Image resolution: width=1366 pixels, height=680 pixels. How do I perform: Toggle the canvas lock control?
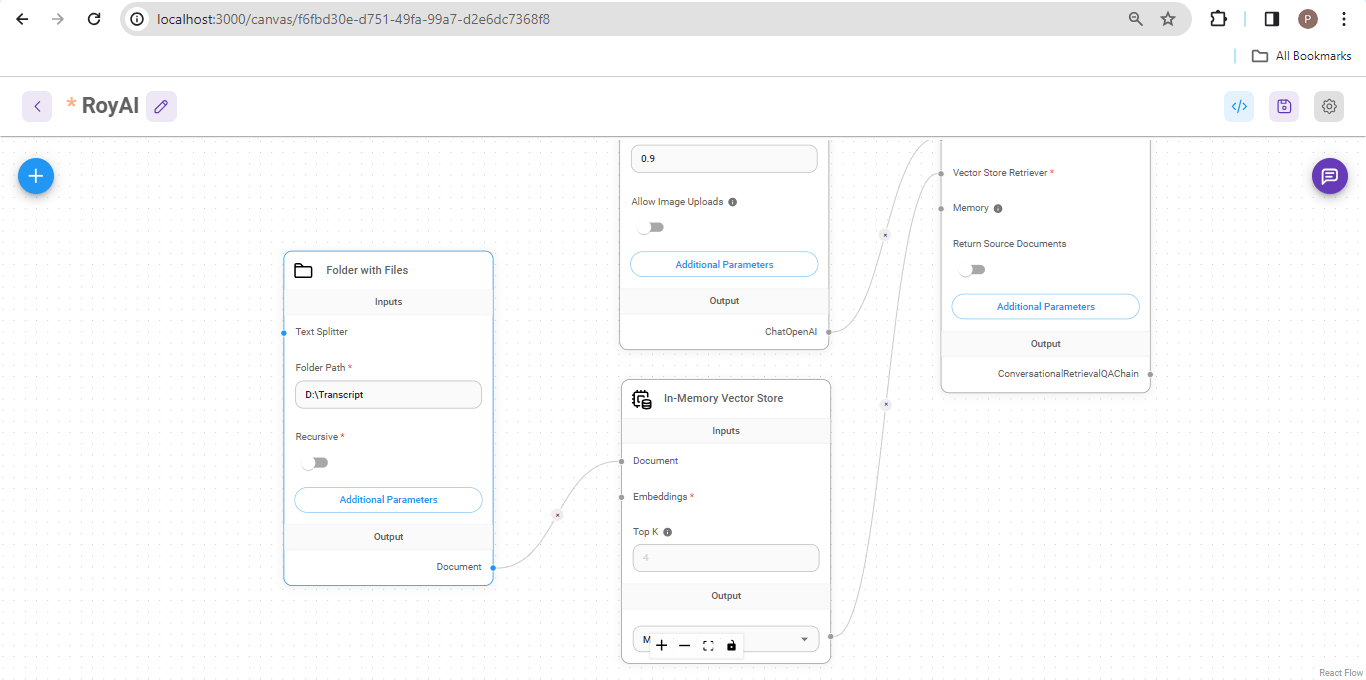[731, 646]
